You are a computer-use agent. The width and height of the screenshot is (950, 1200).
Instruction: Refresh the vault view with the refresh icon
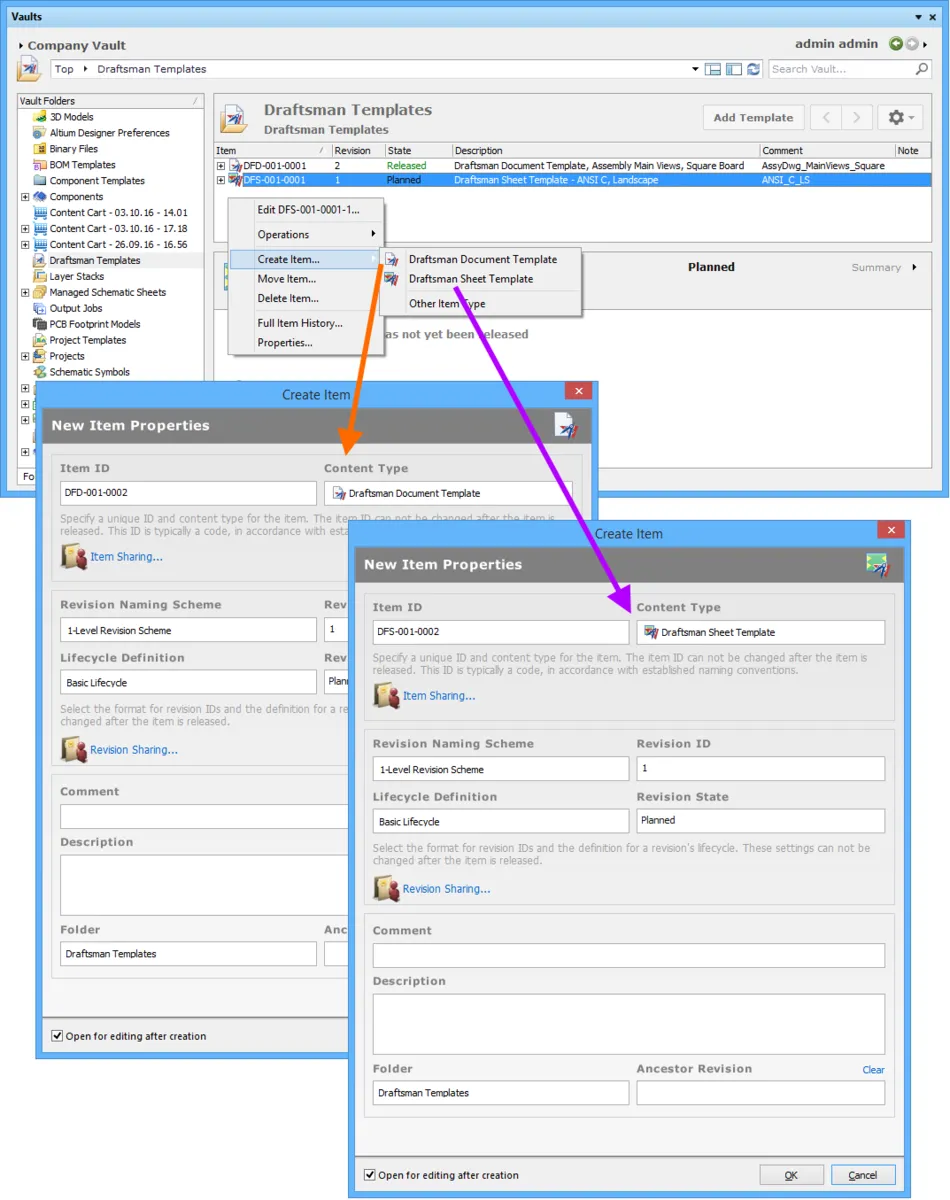pyautogui.click(x=753, y=69)
